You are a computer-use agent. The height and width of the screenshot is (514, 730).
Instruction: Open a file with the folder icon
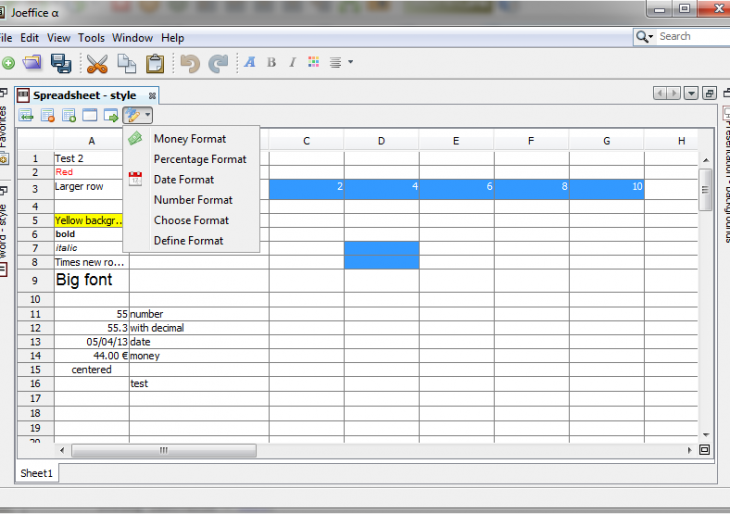point(32,63)
